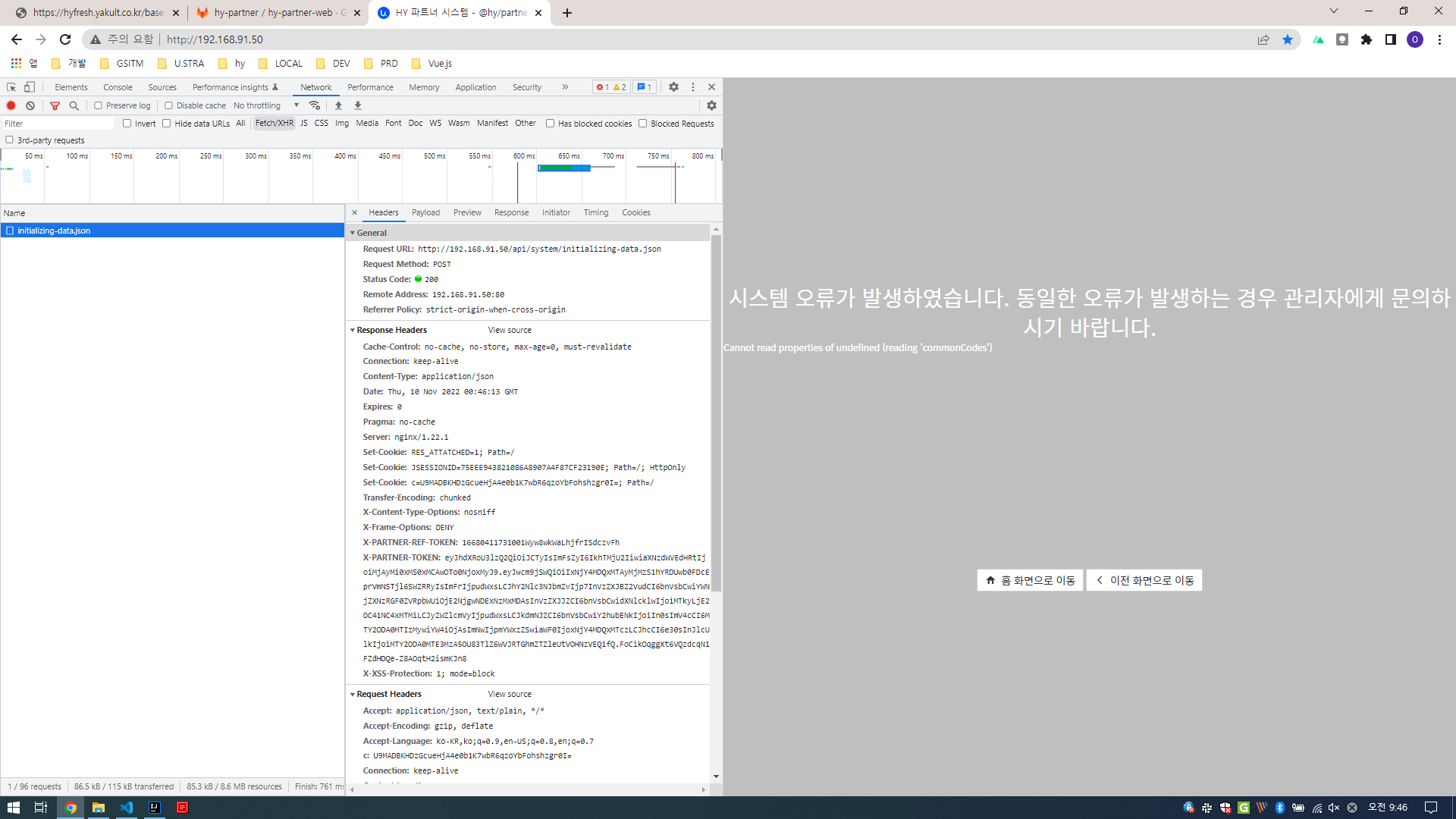The height and width of the screenshot is (819, 1456).
Task: Open the Payload tab
Action: click(x=425, y=212)
